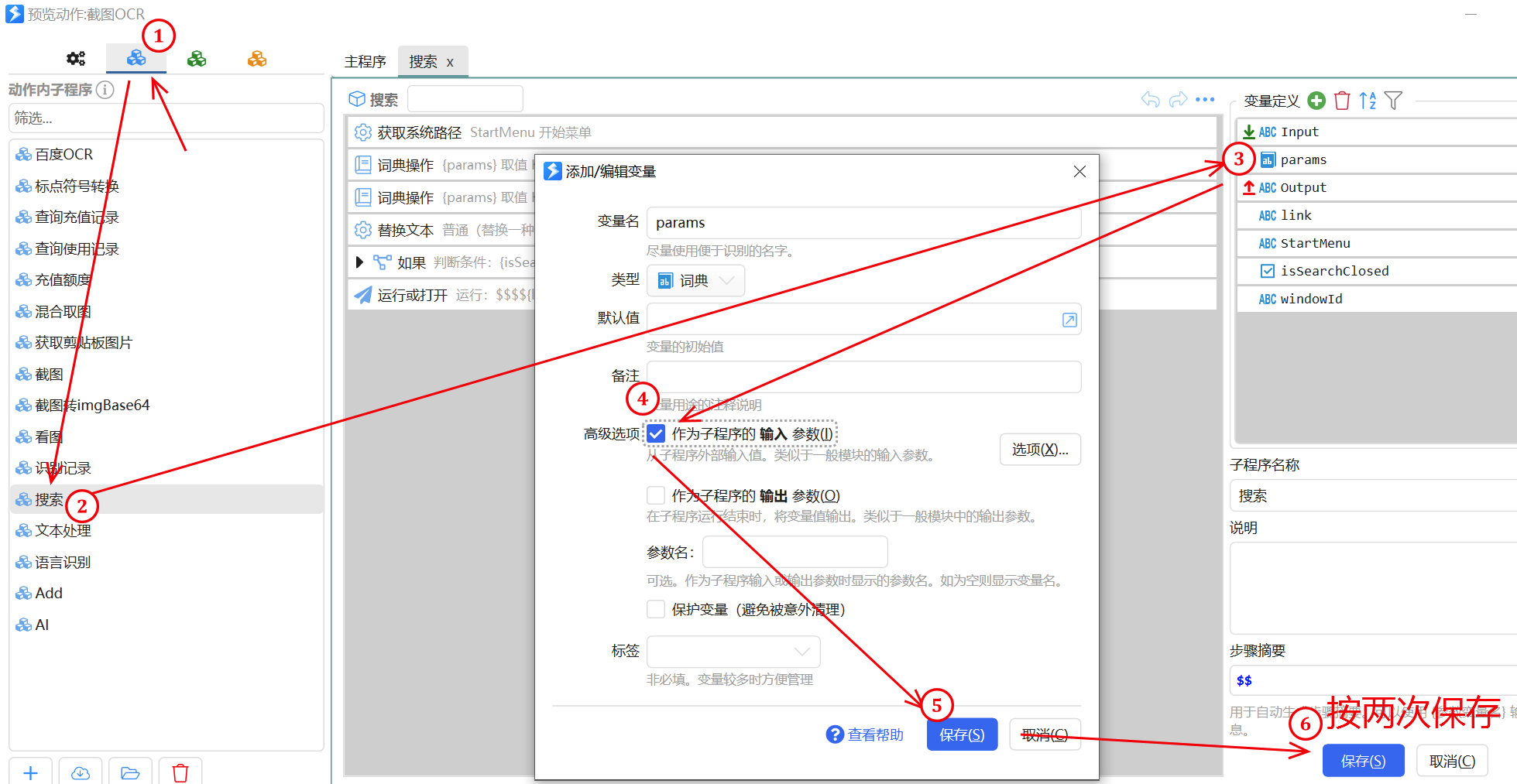Select the link variable
Image resolution: width=1517 pixels, height=784 pixels.
(x=1377, y=215)
